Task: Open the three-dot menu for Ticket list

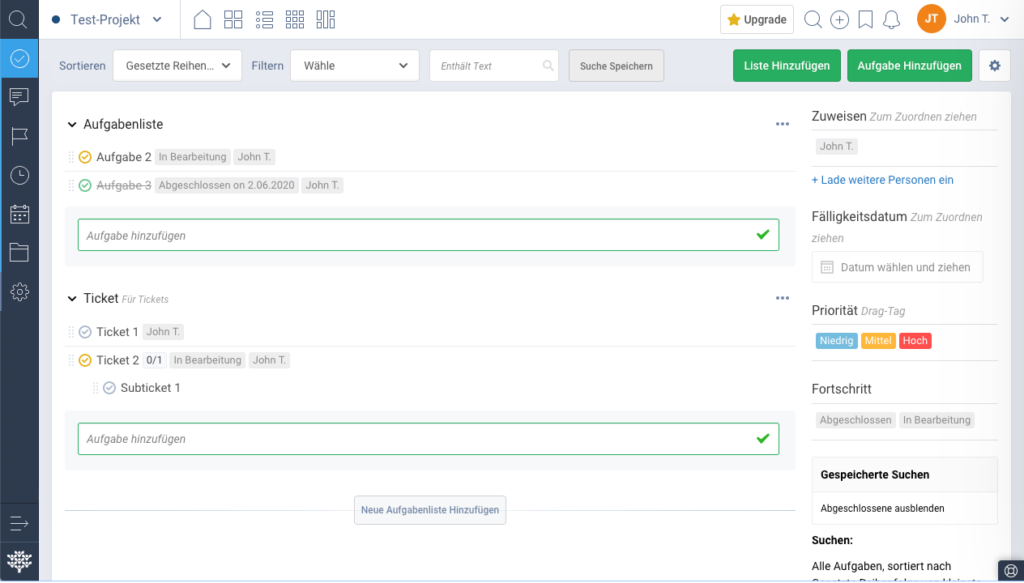Action: tap(782, 297)
